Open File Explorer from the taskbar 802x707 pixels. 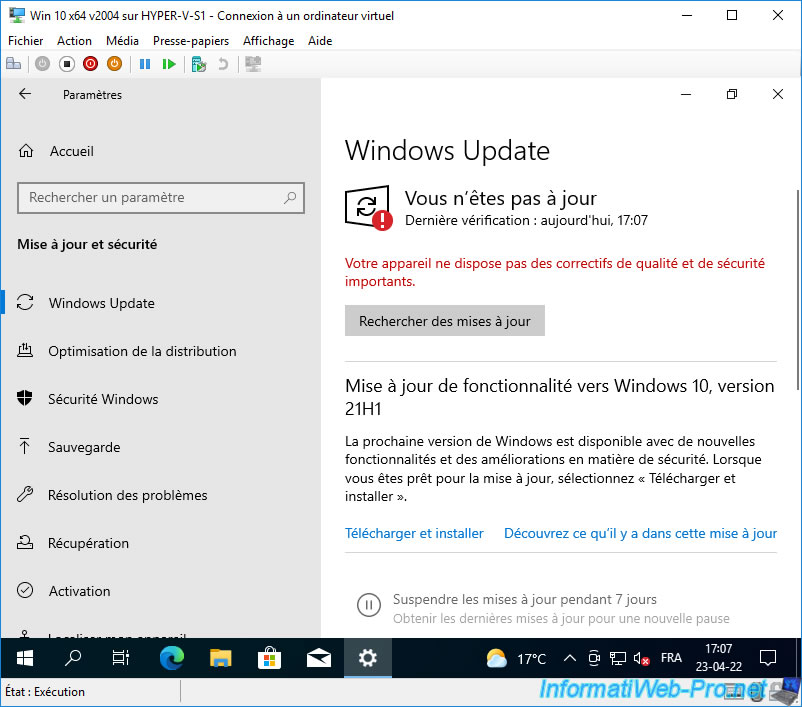(221, 658)
